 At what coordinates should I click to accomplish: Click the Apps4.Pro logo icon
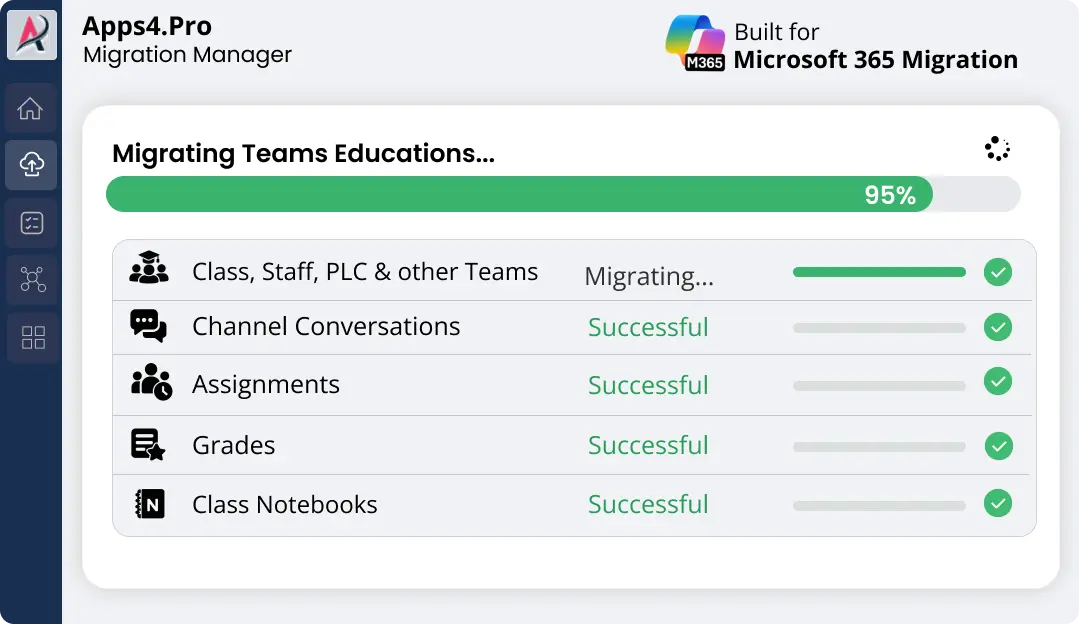click(32, 34)
